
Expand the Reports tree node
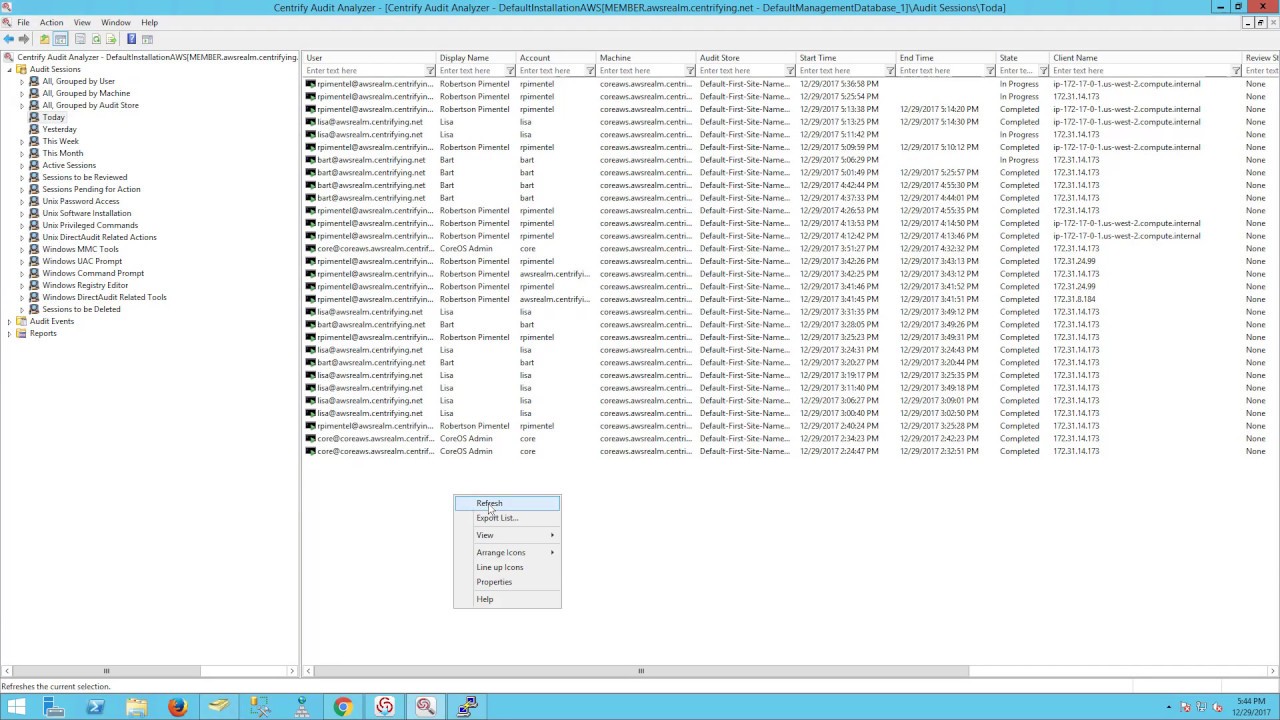pos(9,333)
